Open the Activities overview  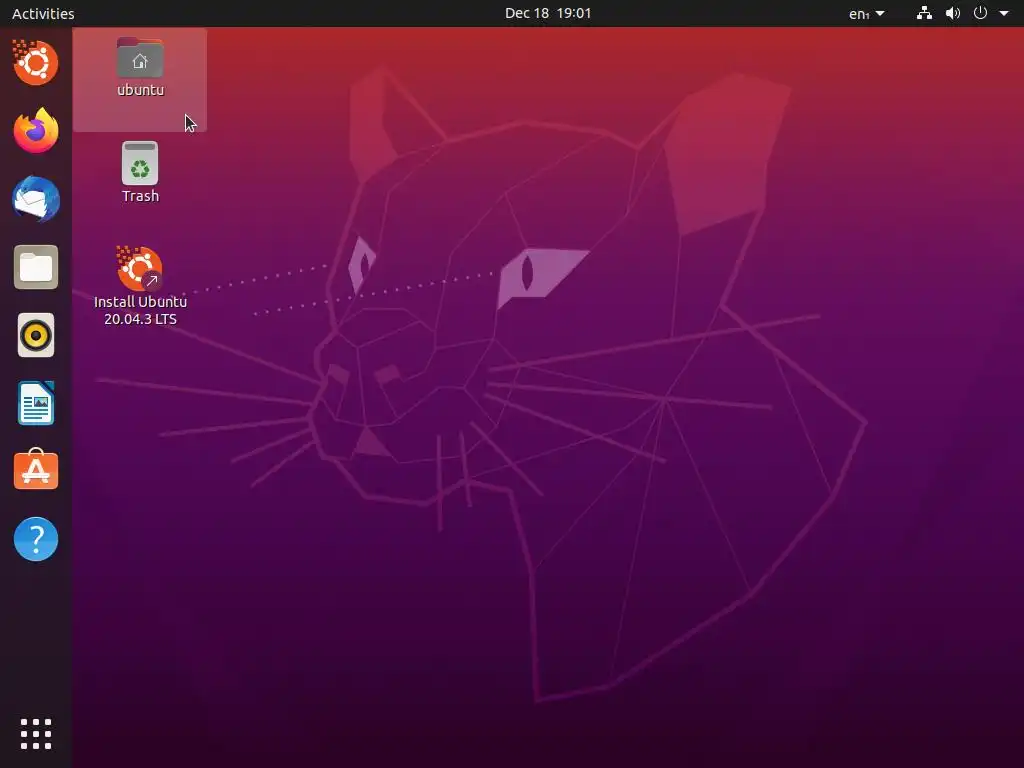43,13
